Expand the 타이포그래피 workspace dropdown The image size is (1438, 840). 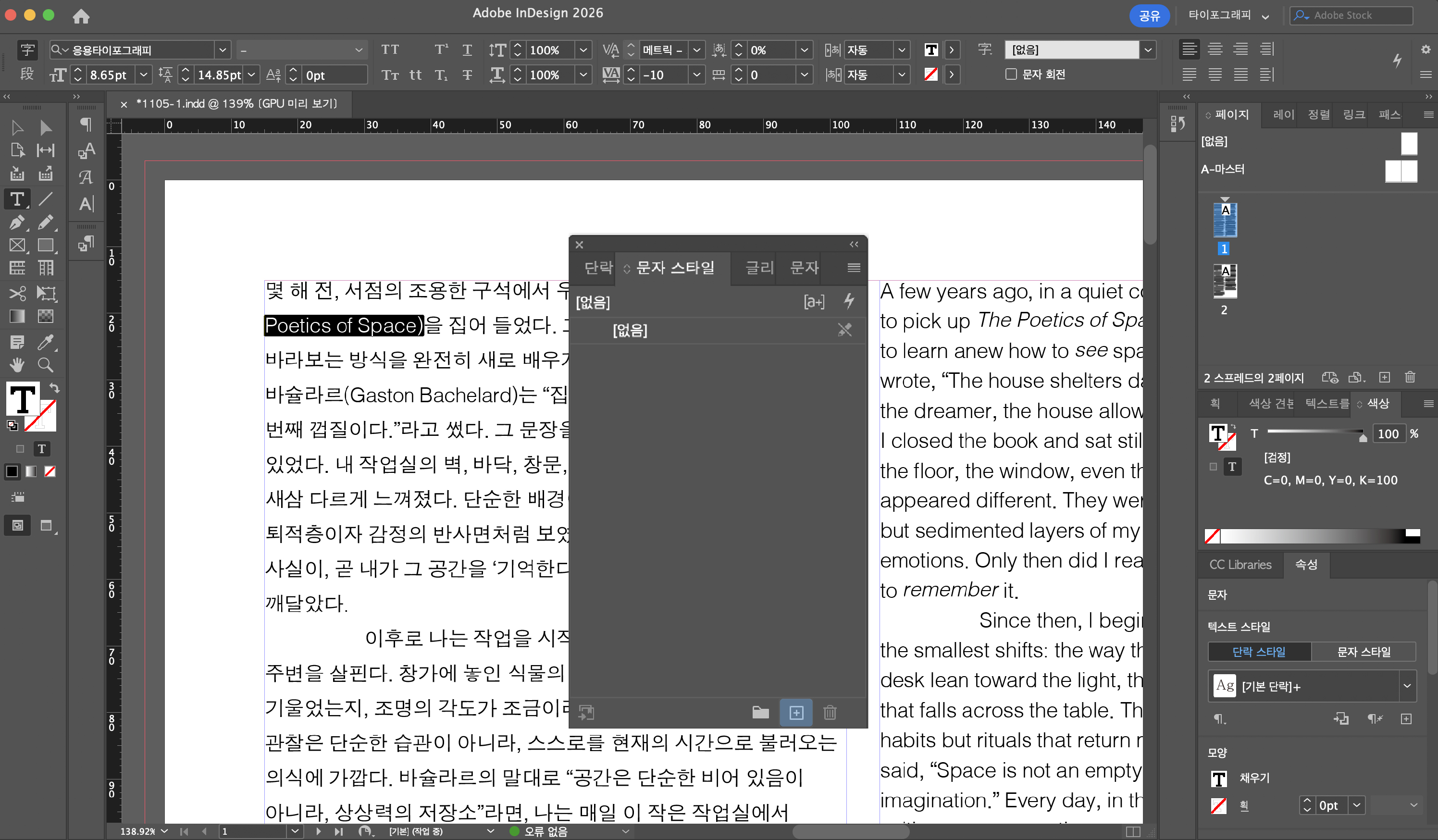[1265, 16]
